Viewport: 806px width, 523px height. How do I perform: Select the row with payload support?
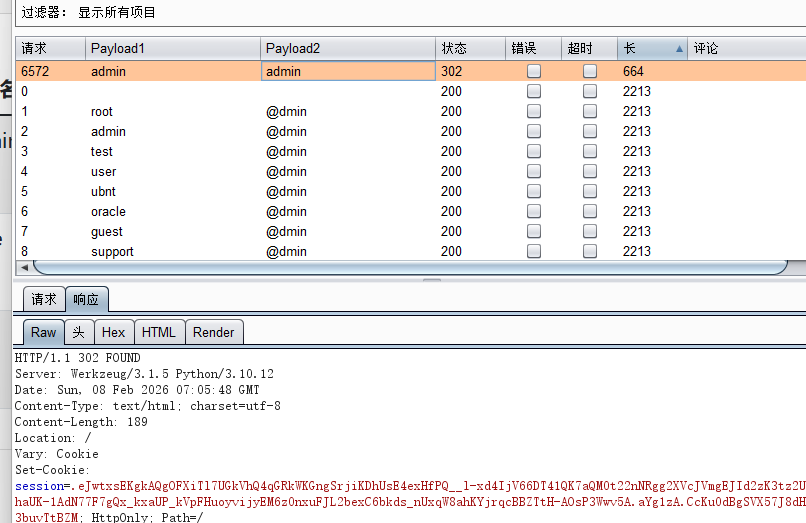click(112, 251)
